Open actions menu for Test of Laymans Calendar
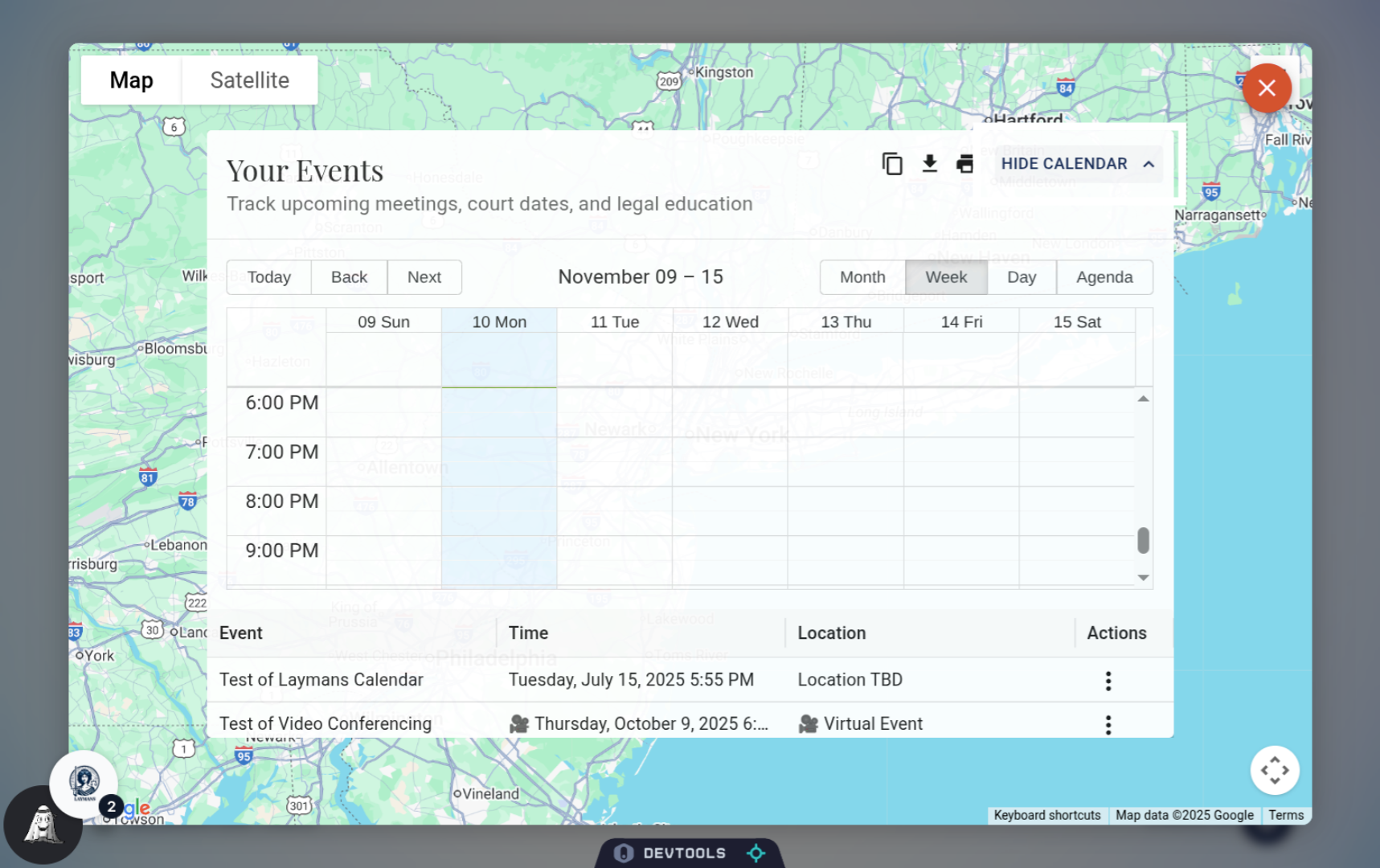 1108,680
